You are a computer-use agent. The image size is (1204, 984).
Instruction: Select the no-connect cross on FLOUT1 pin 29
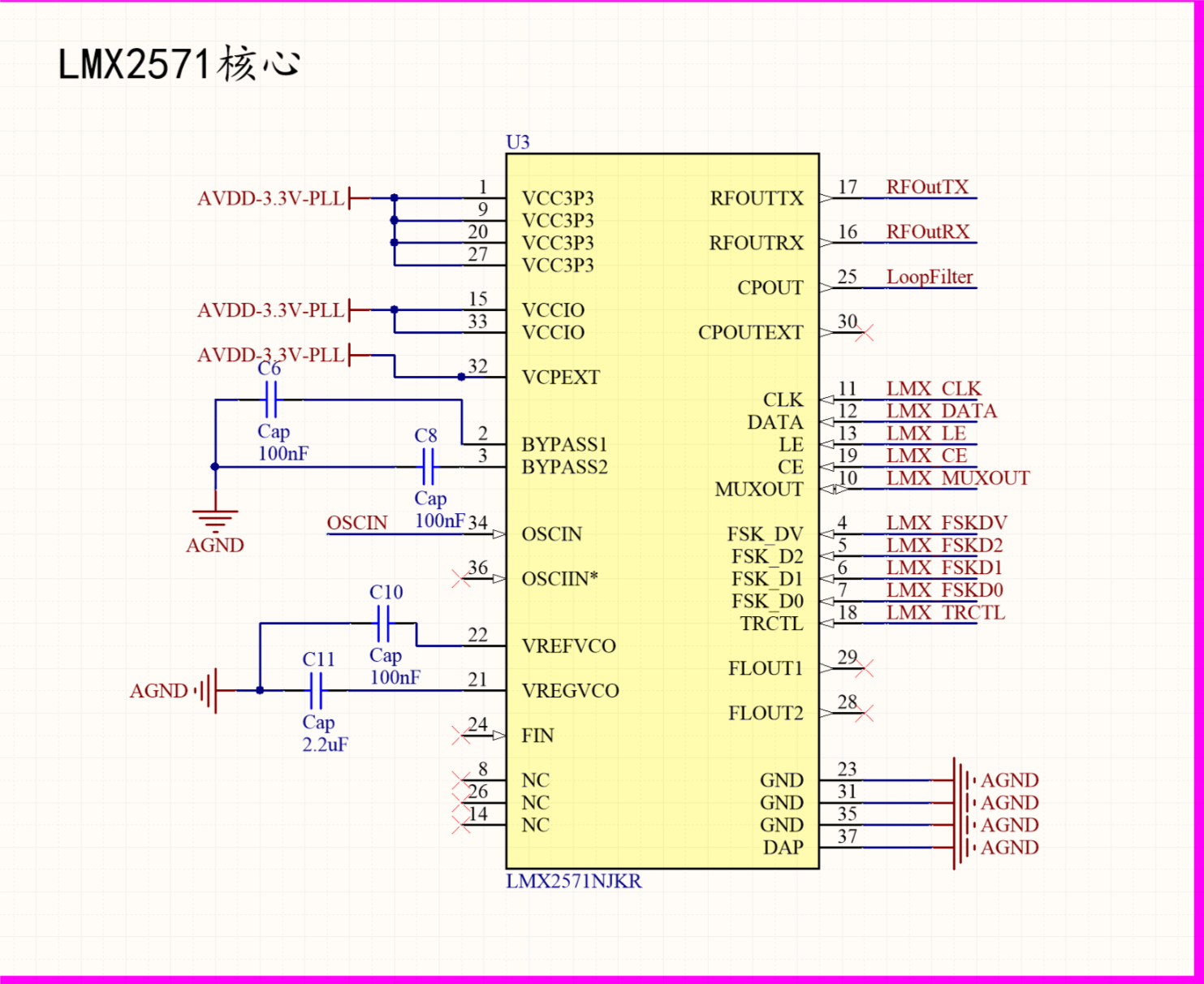(865, 668)
